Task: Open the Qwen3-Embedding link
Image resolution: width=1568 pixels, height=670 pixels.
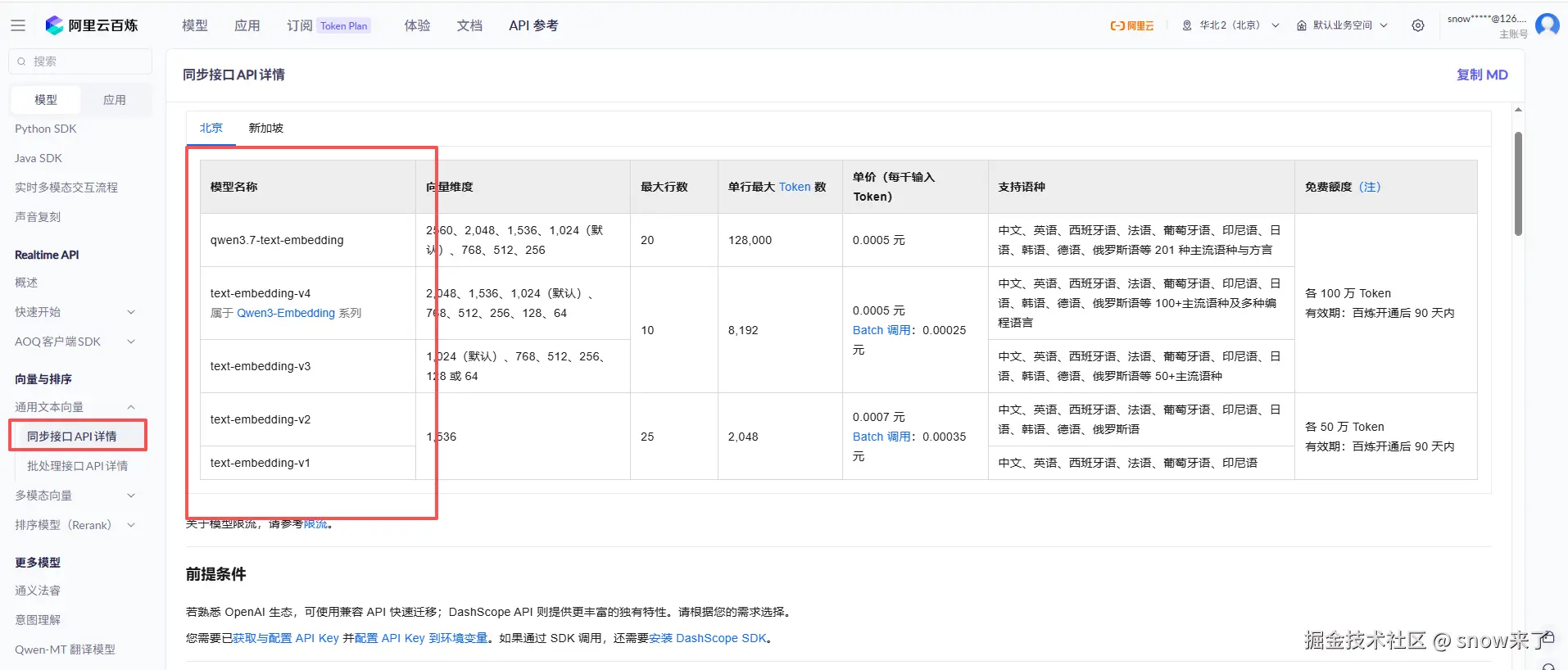Action: click(286, 313)
